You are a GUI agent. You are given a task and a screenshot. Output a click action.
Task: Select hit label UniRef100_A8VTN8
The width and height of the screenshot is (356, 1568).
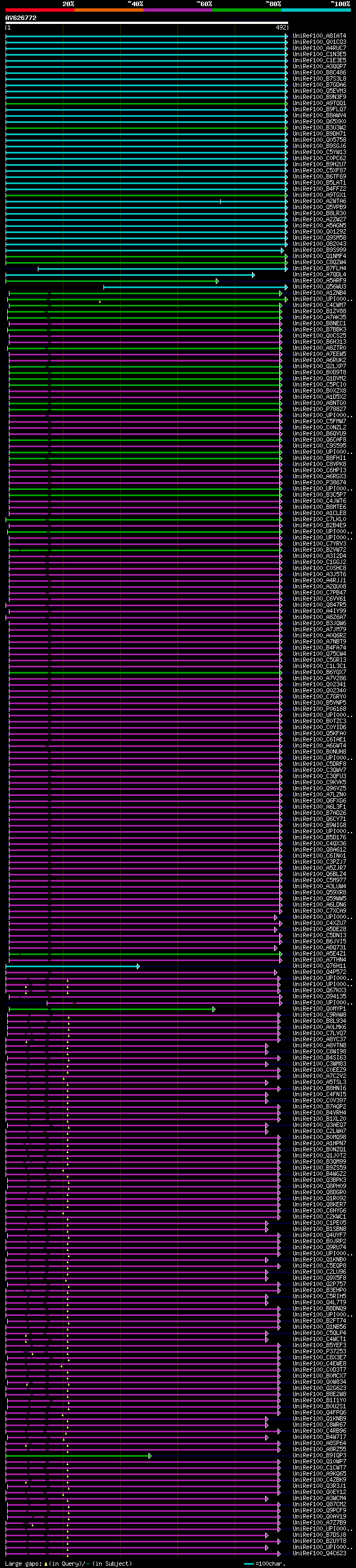point(319,1046)
